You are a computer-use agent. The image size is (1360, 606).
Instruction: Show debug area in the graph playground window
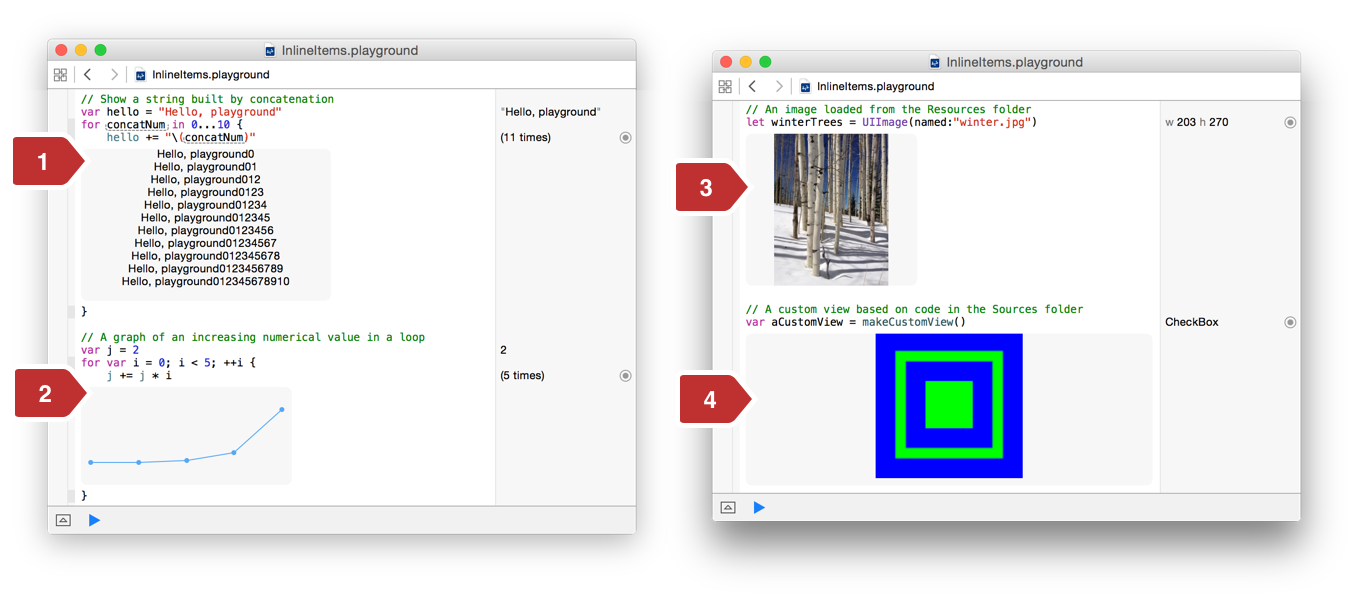point(63,520)
